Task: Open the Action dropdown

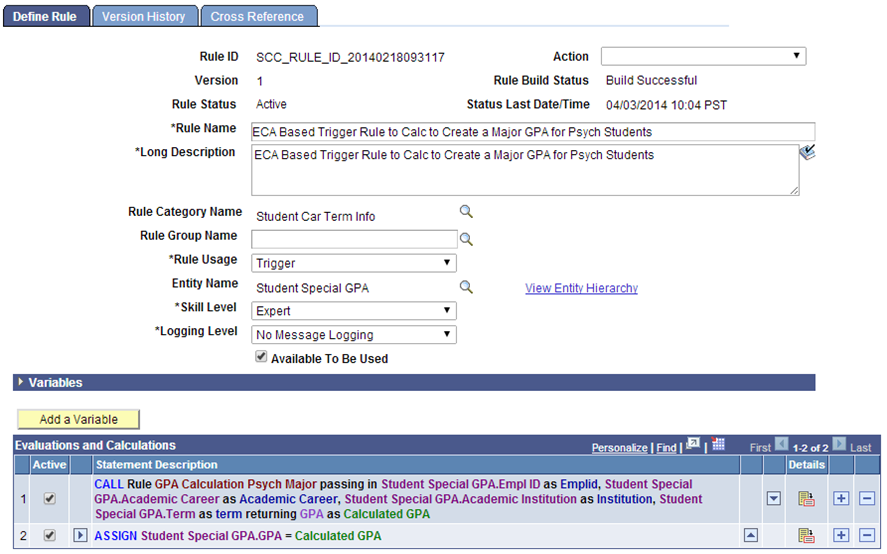Action: pos(703,56)
